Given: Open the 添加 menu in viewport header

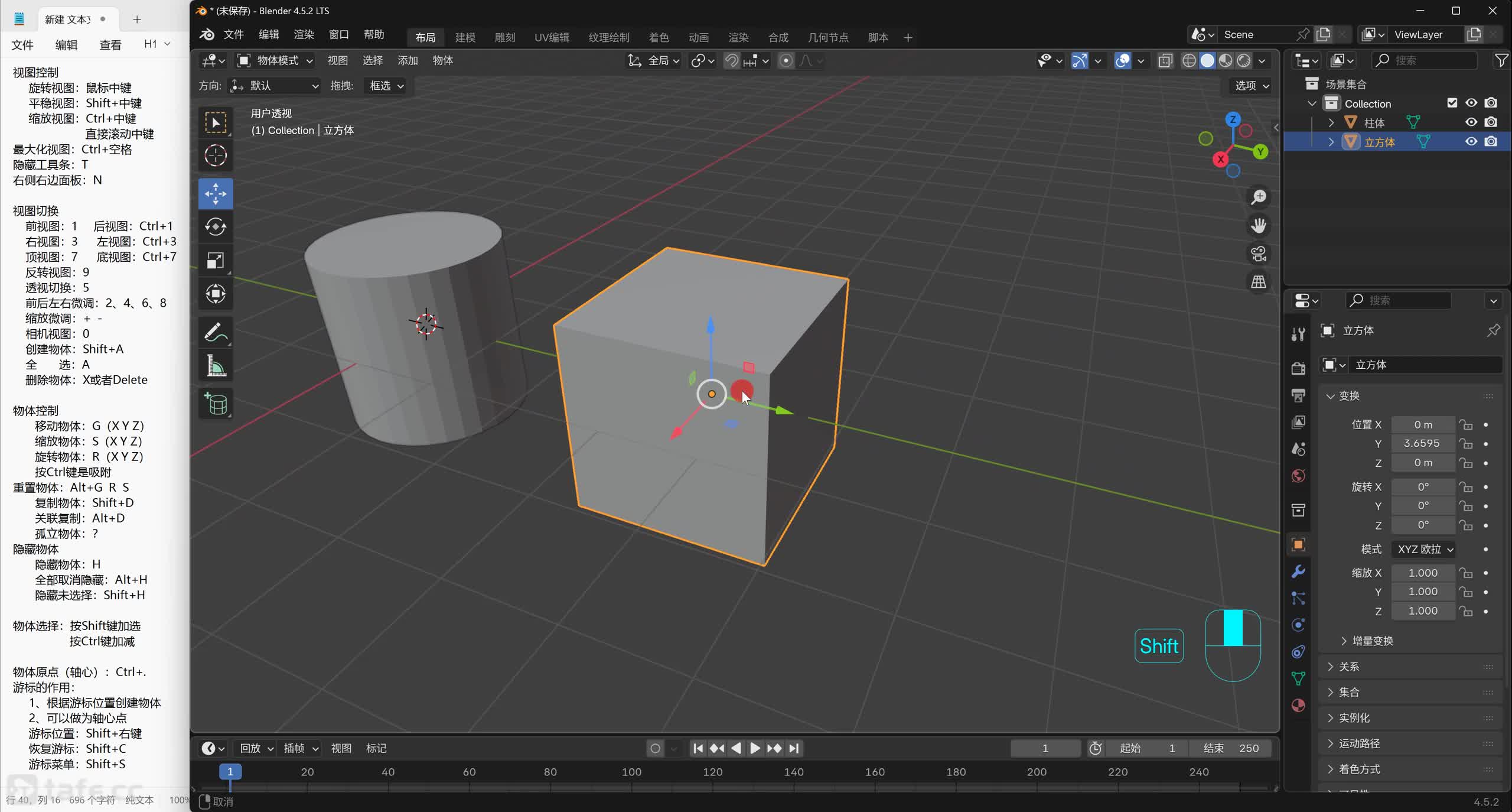Looking at the screenshot, I should pos(408,60).
